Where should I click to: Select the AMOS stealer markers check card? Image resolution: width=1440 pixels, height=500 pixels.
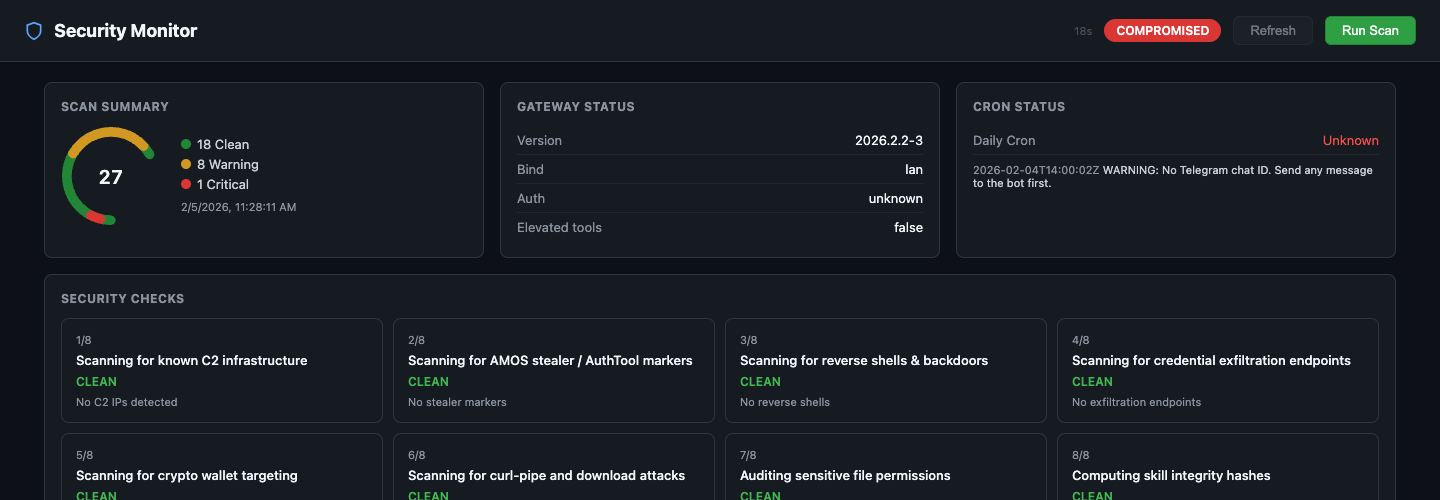(554, 370)
